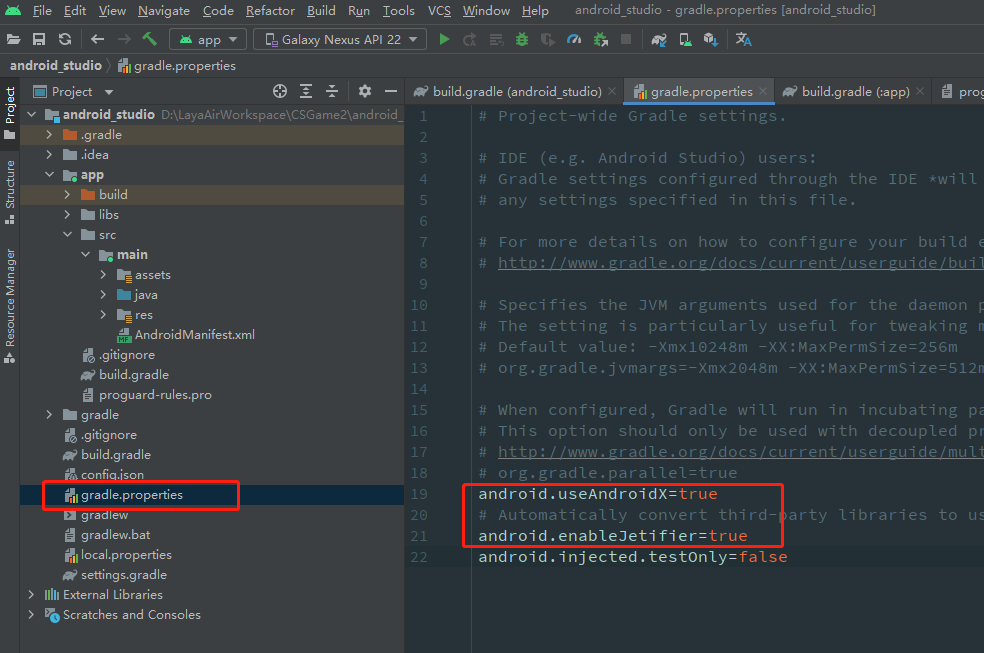Open the Structure tool window sidebar tab

point(10,192)
